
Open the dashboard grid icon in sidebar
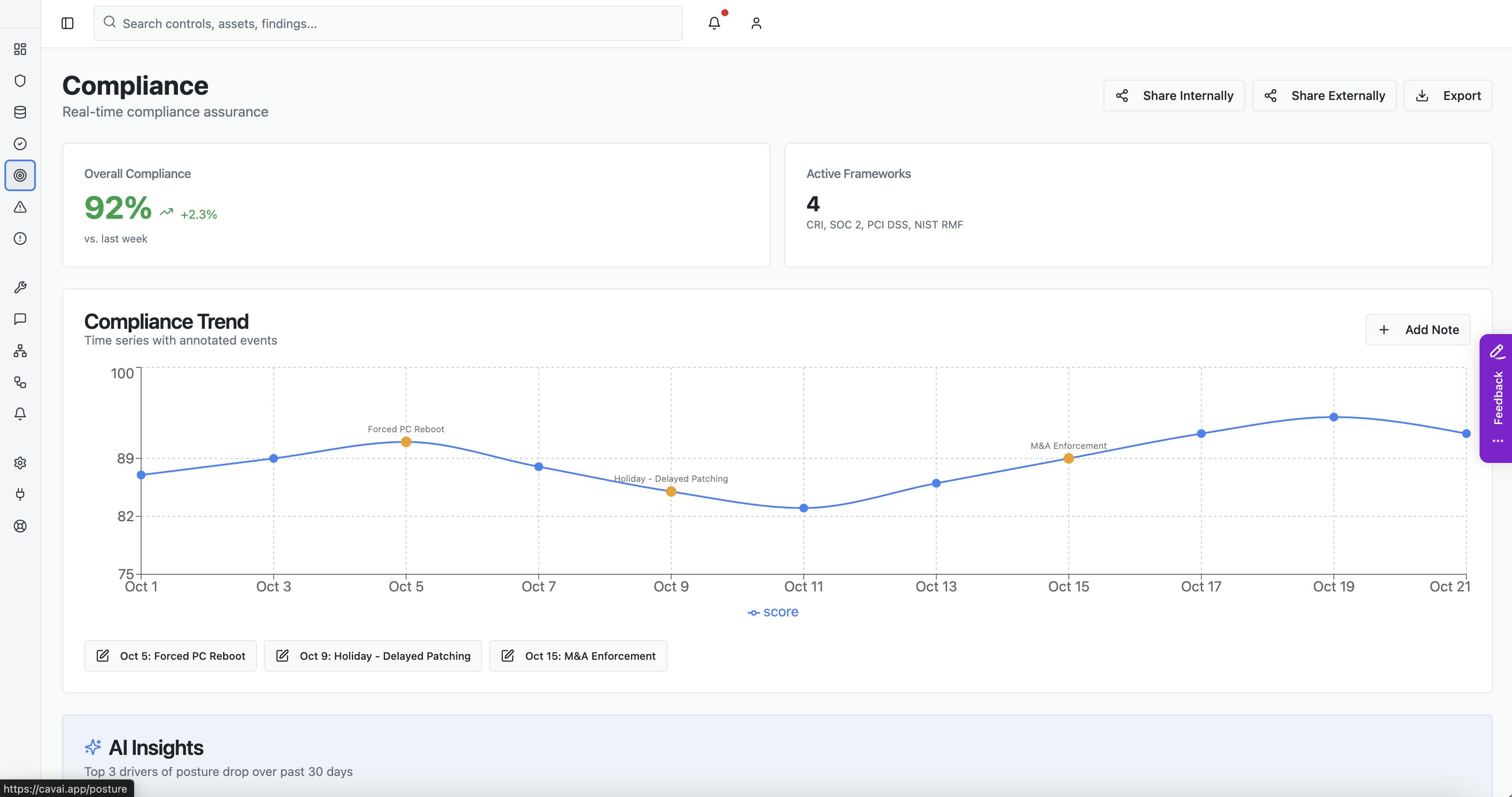pyautogui.click(x=20, y=49)
